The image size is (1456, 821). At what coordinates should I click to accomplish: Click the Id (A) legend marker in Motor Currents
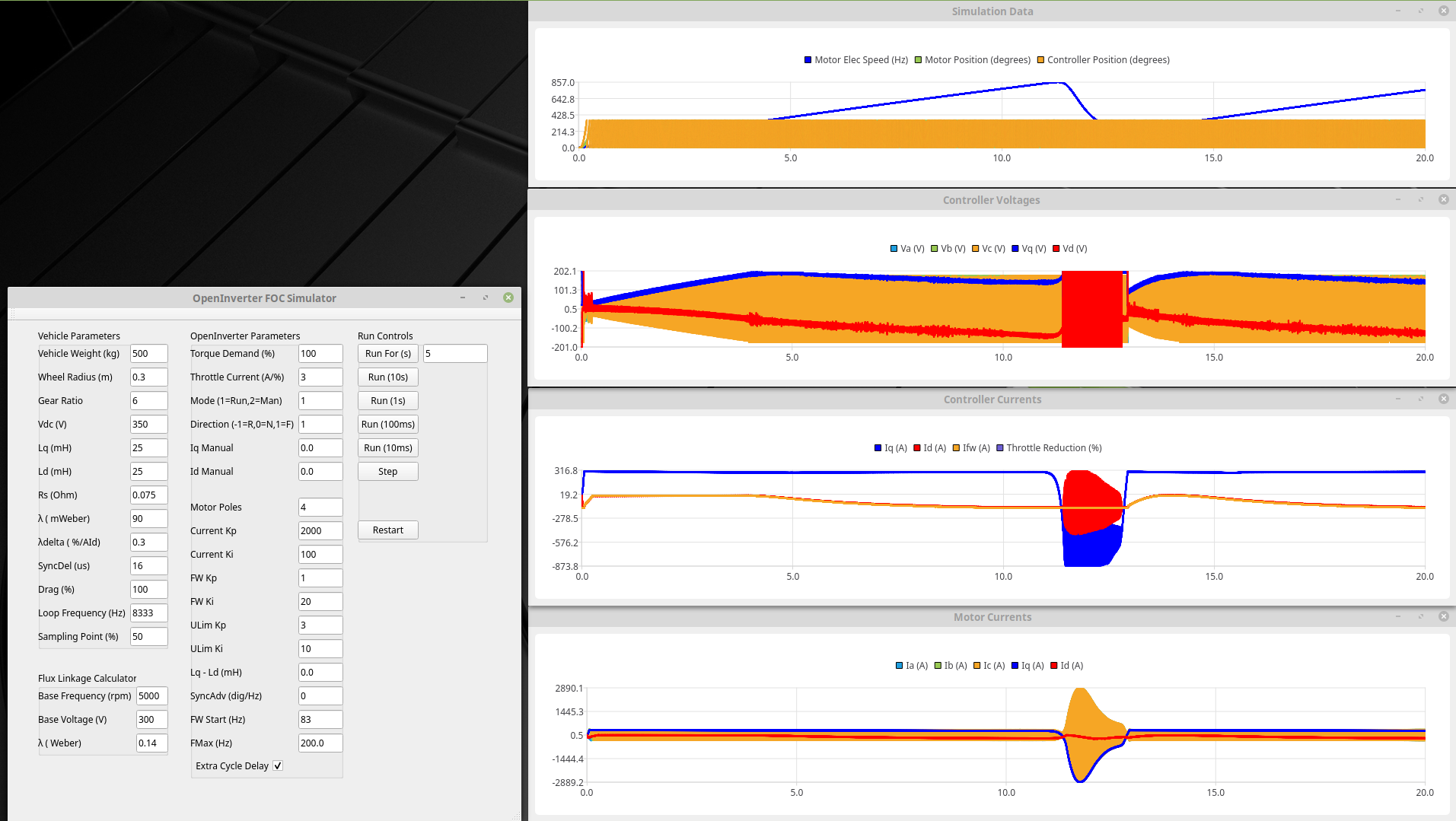pyautogui.click(x=1054, y=666)
